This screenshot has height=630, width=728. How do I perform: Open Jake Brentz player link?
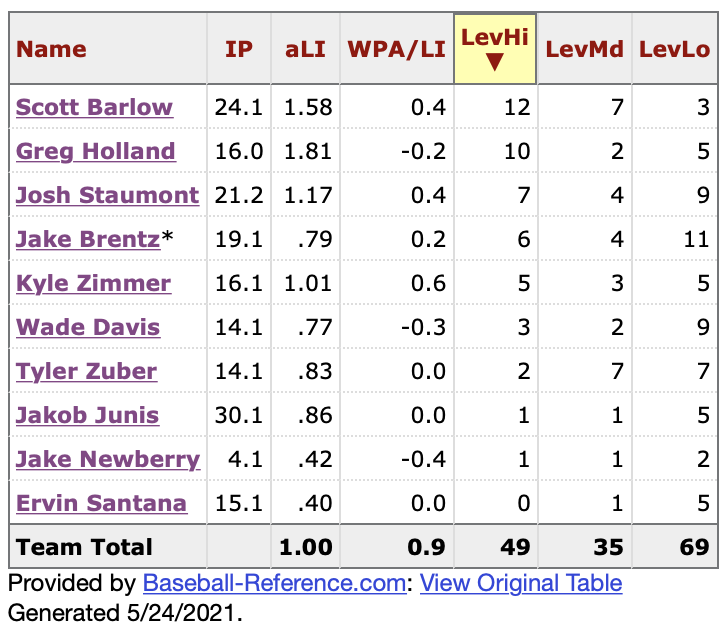(x=88, y=240)
